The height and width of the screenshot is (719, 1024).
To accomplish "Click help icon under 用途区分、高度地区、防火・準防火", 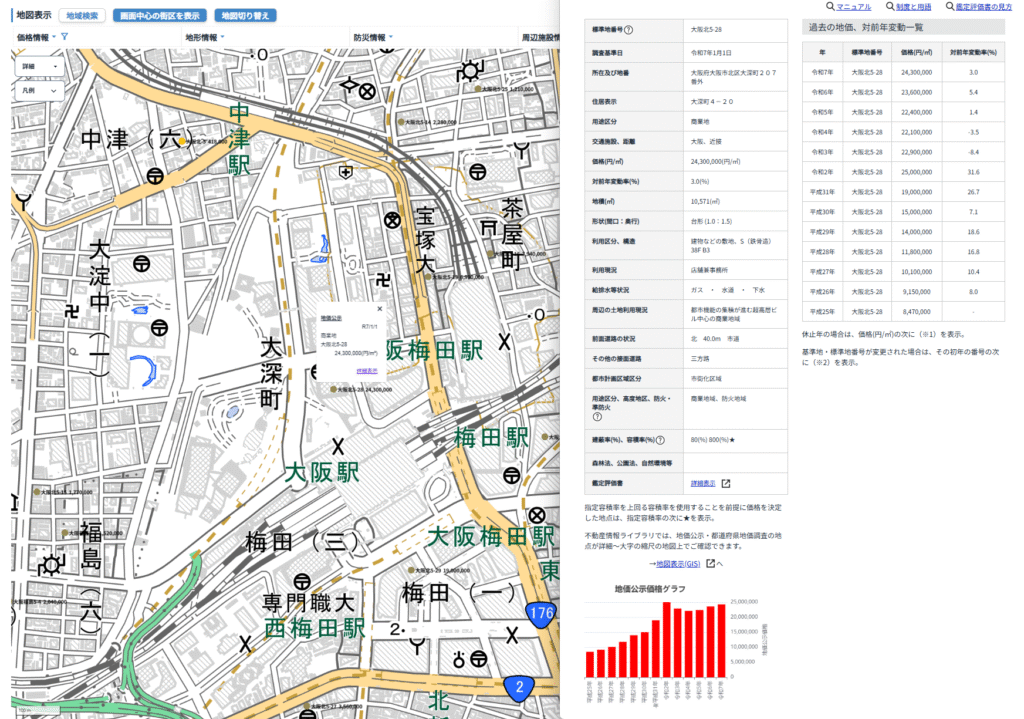I will (597, 417).
